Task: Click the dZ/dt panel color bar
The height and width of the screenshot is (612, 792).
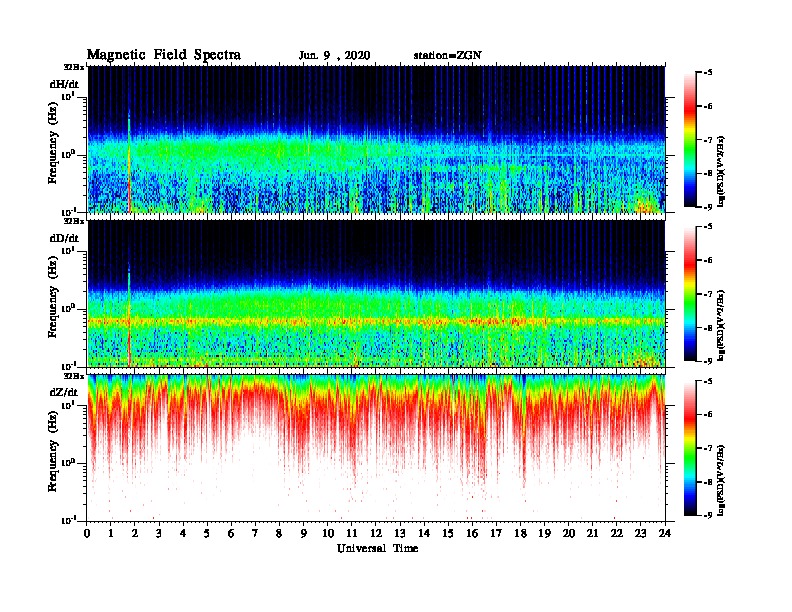Action: tap(690, 447)
